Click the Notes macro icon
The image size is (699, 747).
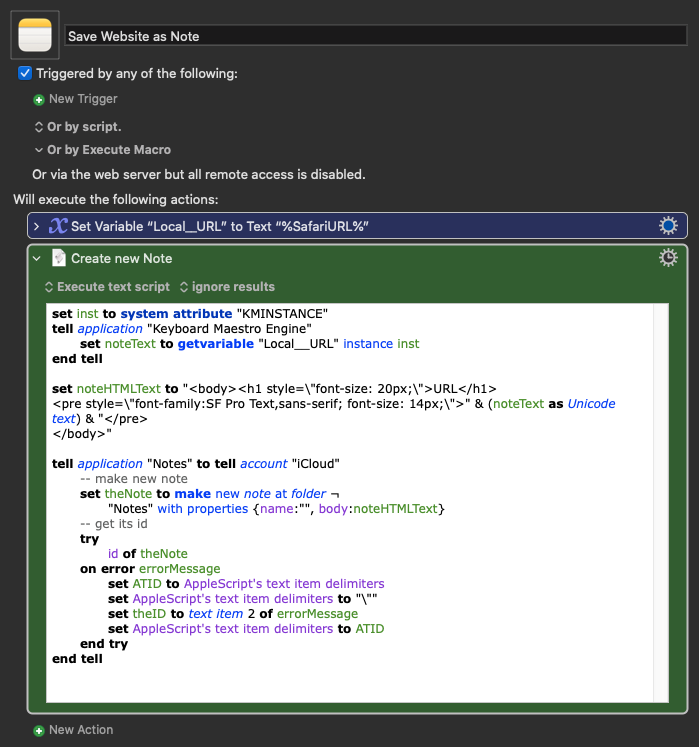[35, 35]
